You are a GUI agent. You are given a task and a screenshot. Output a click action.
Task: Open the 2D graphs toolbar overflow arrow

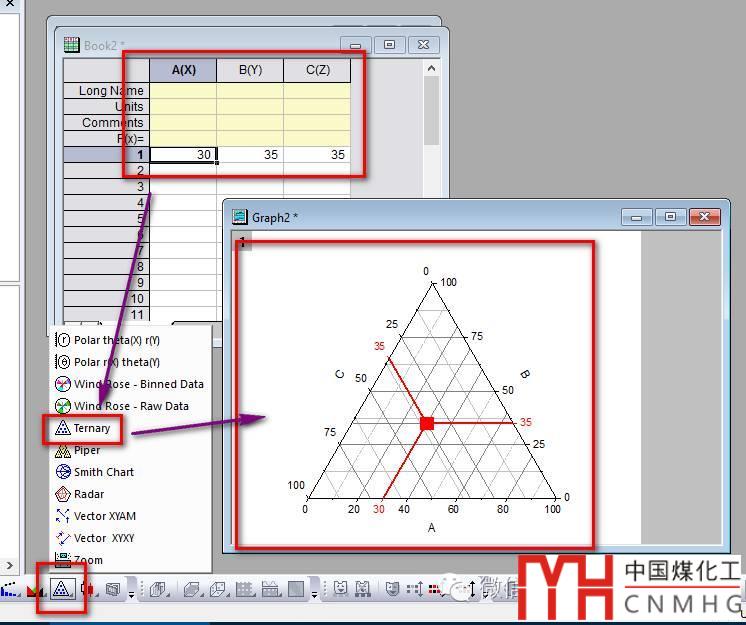point(131,594)
